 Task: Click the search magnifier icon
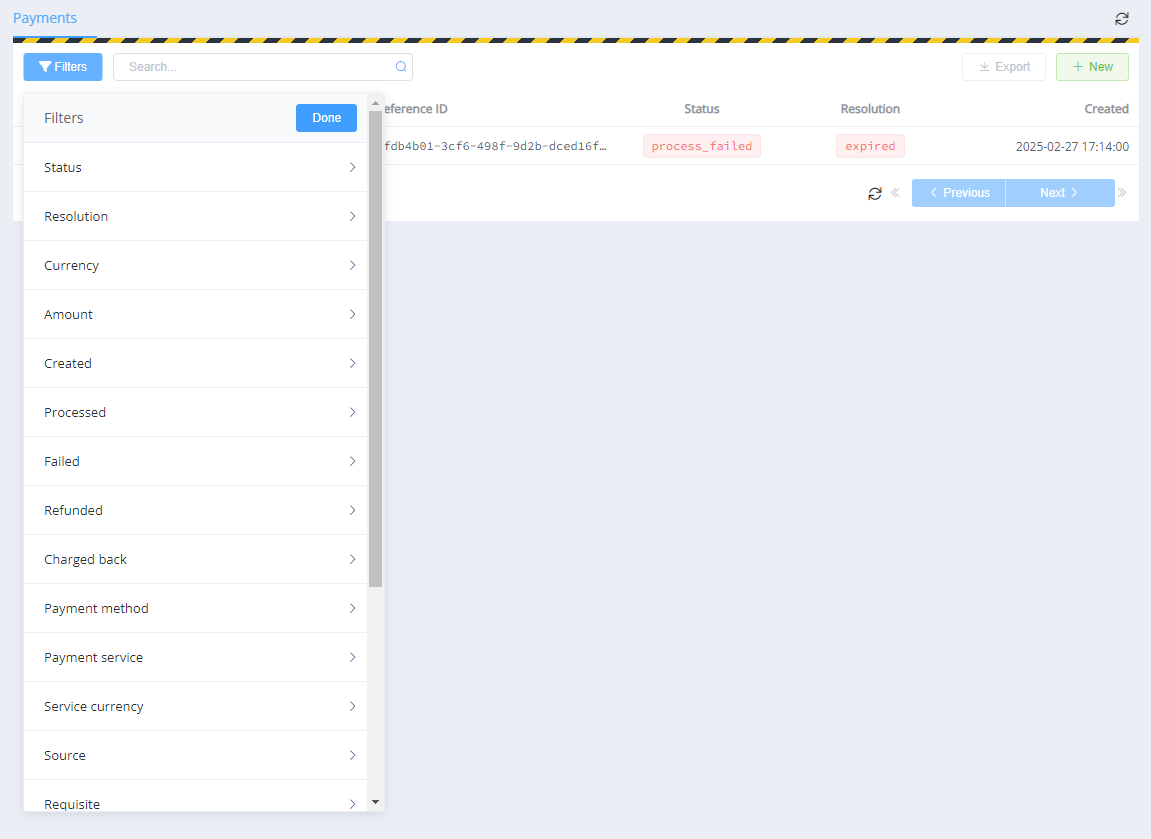point(401,67)
